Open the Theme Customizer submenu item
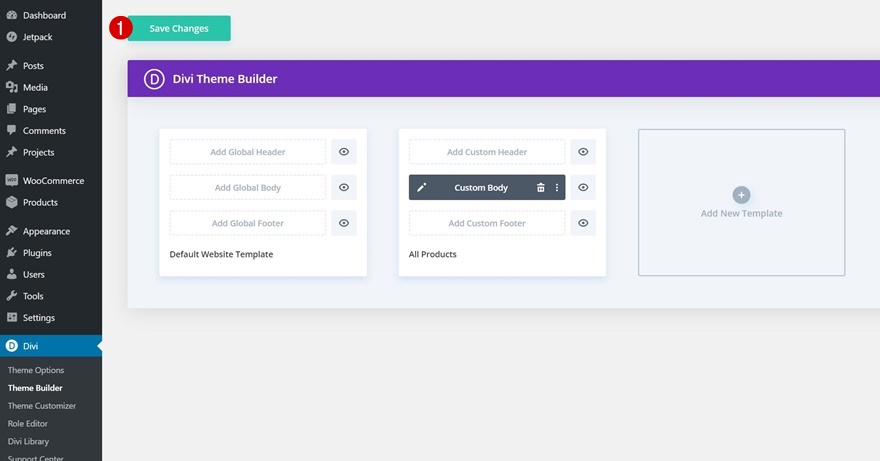Image resolution: width=880 pixels, height=461 pixels. [42, 406]
